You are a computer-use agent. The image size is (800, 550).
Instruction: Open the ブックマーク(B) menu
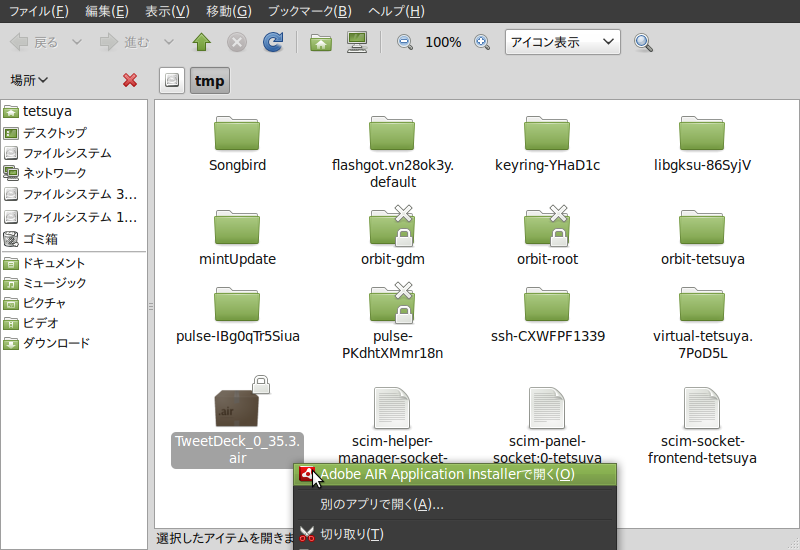[310, 11]
